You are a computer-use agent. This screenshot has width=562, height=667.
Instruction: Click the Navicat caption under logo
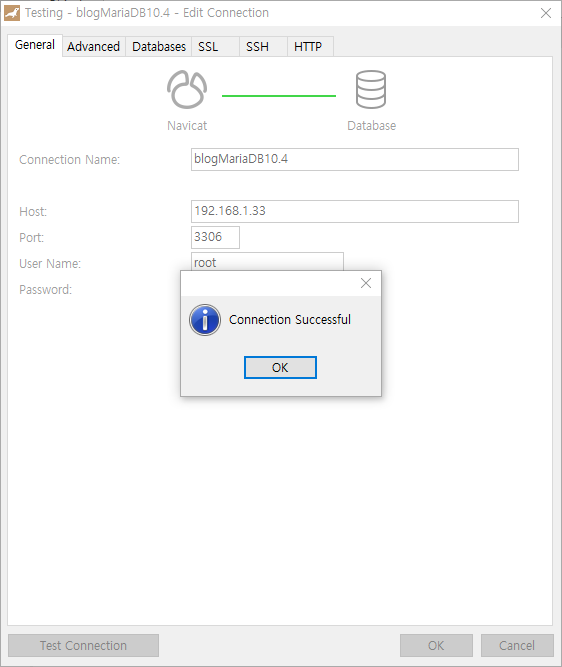(x=187, y=126)
